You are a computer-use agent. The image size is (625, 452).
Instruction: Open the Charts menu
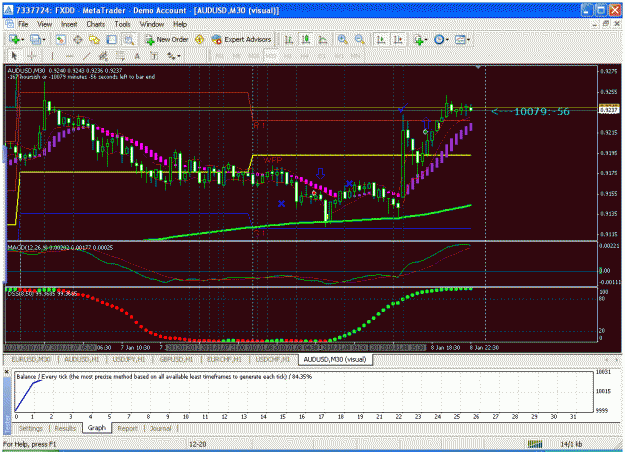(96, 24)
